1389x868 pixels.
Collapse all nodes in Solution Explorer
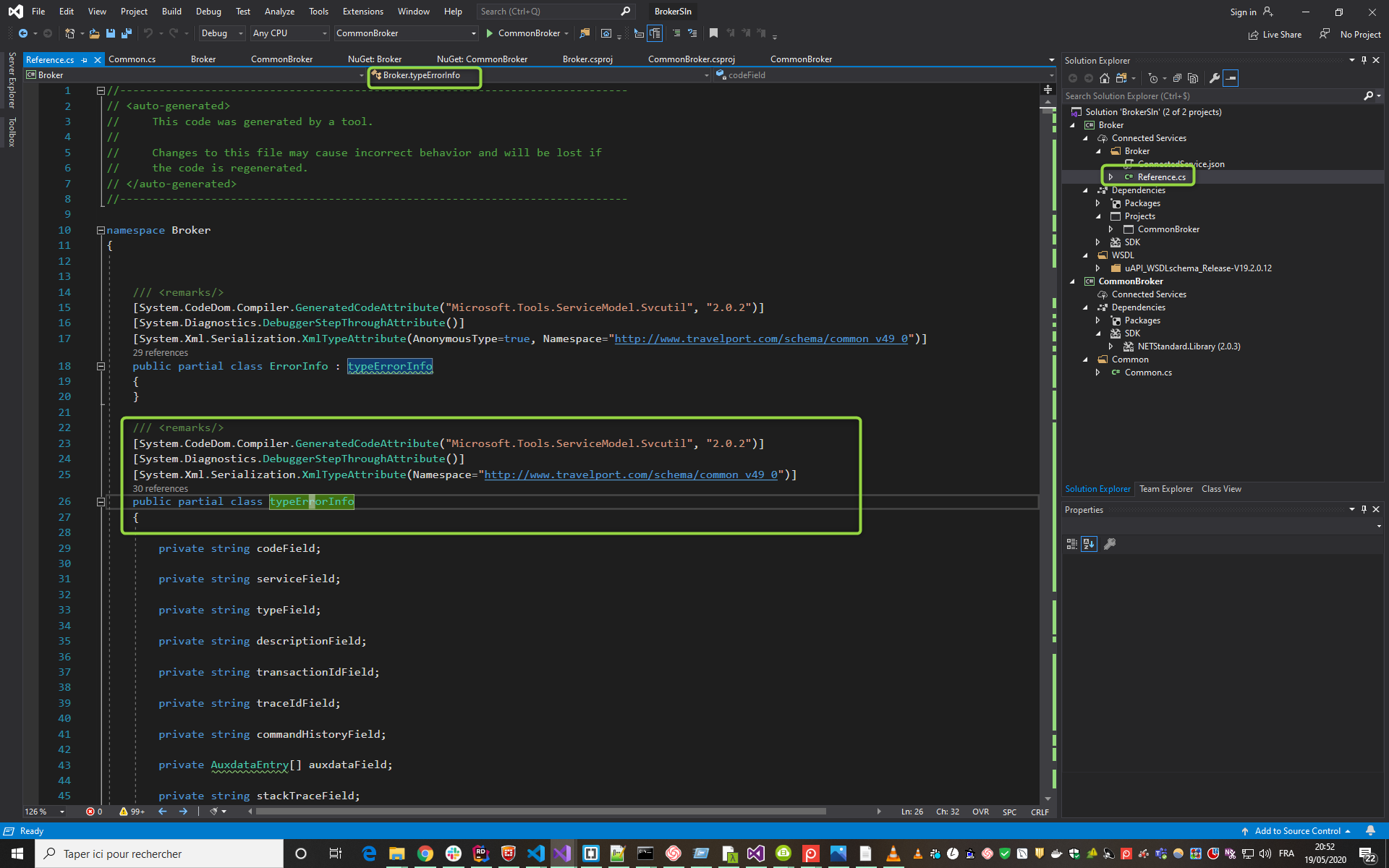[1177, 78]
